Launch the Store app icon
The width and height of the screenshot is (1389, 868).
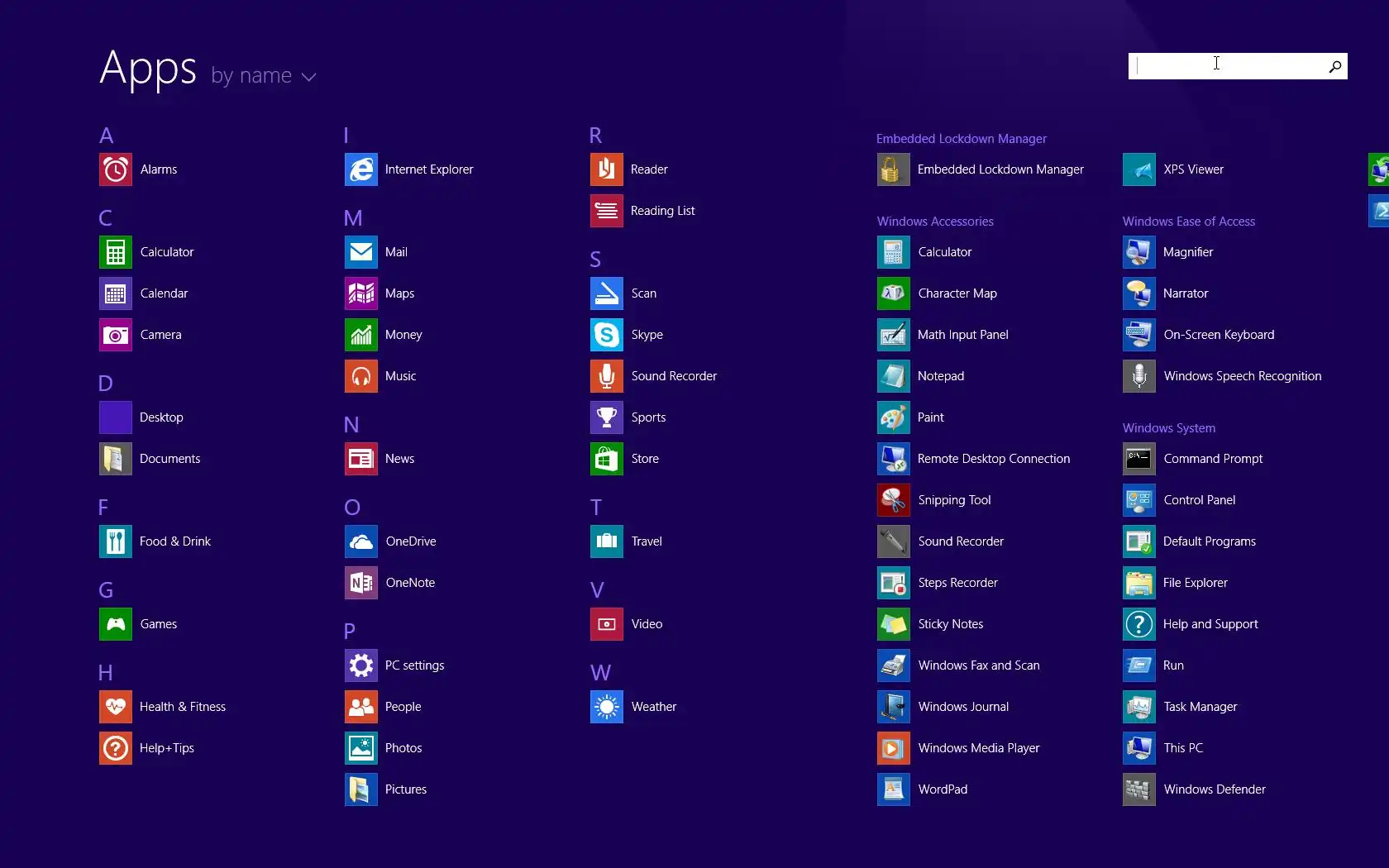point(607,459)
